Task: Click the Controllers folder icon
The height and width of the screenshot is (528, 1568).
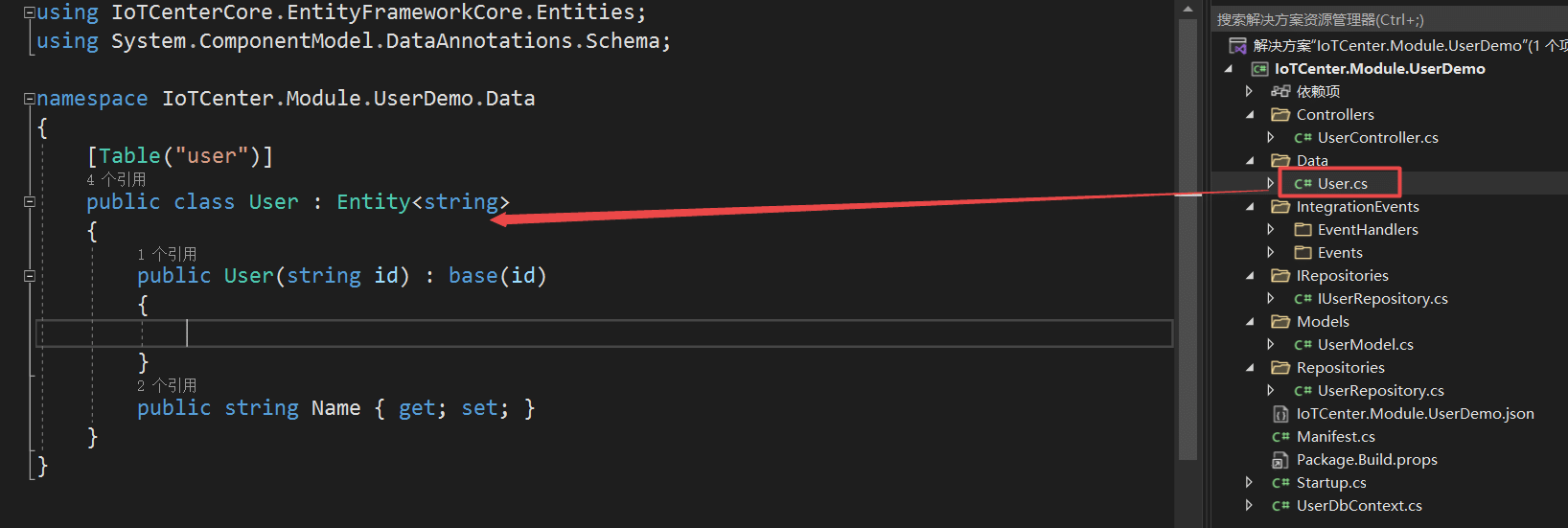Action: coord(1280,115)
